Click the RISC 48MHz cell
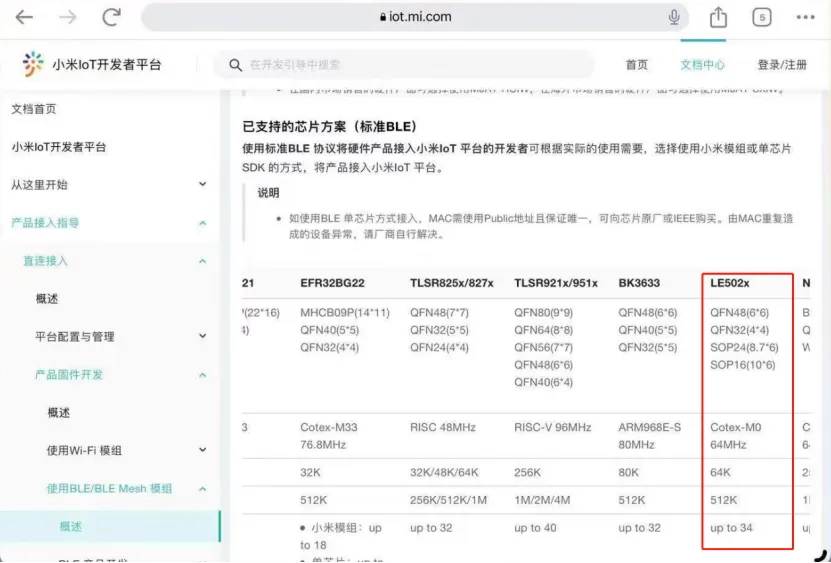This screenshot has width=831, height=563. pyautogui.click(x=443, y=427)
